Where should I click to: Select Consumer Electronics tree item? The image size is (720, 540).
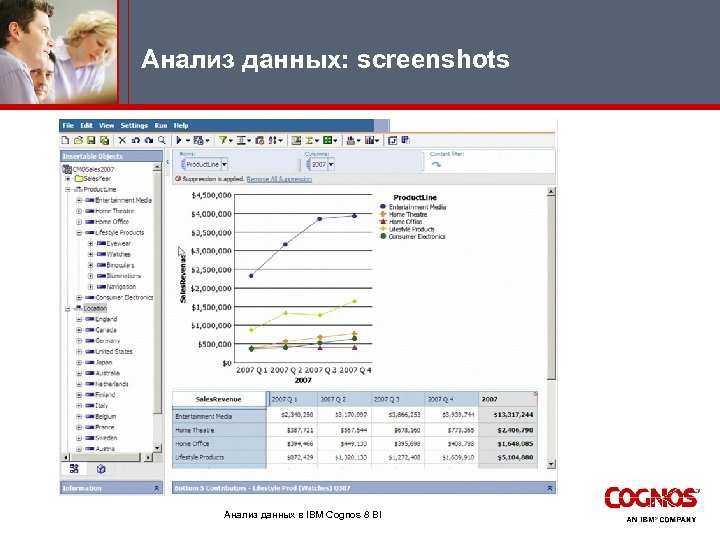pos(124,298)
